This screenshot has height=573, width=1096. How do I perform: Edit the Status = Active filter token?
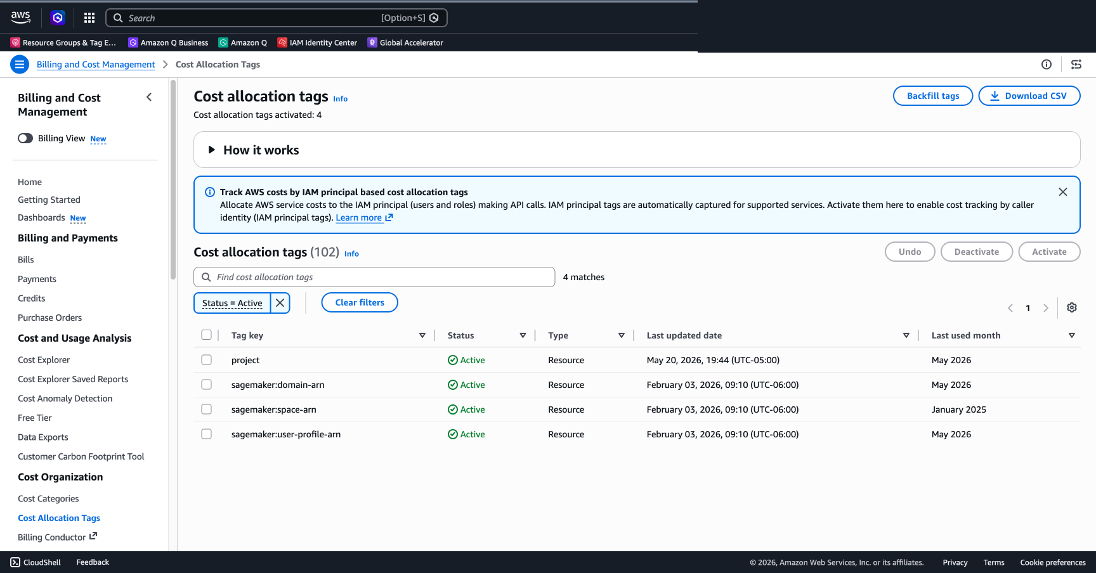(x=232, y=303)
